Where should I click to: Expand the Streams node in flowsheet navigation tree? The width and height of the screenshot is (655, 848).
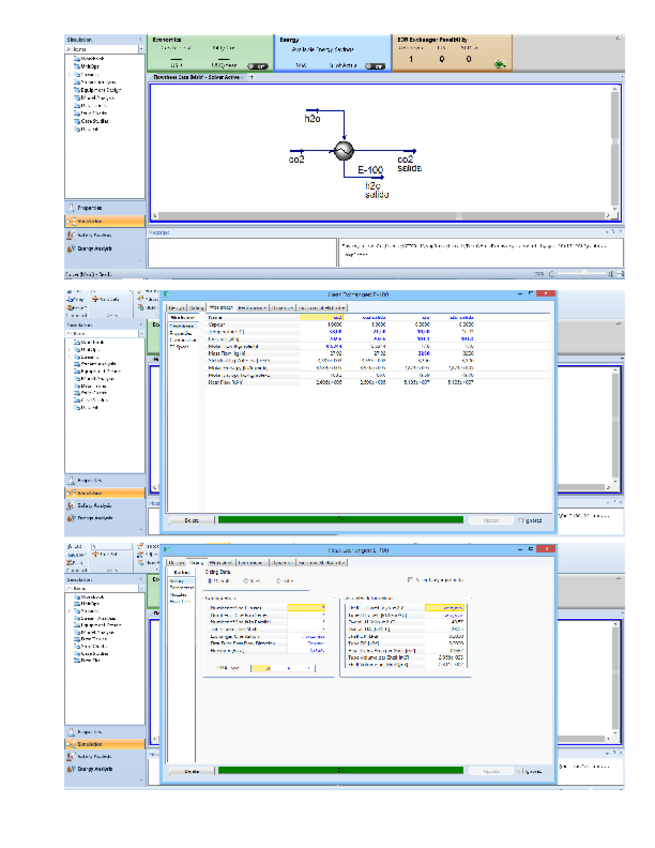(69, 74)
